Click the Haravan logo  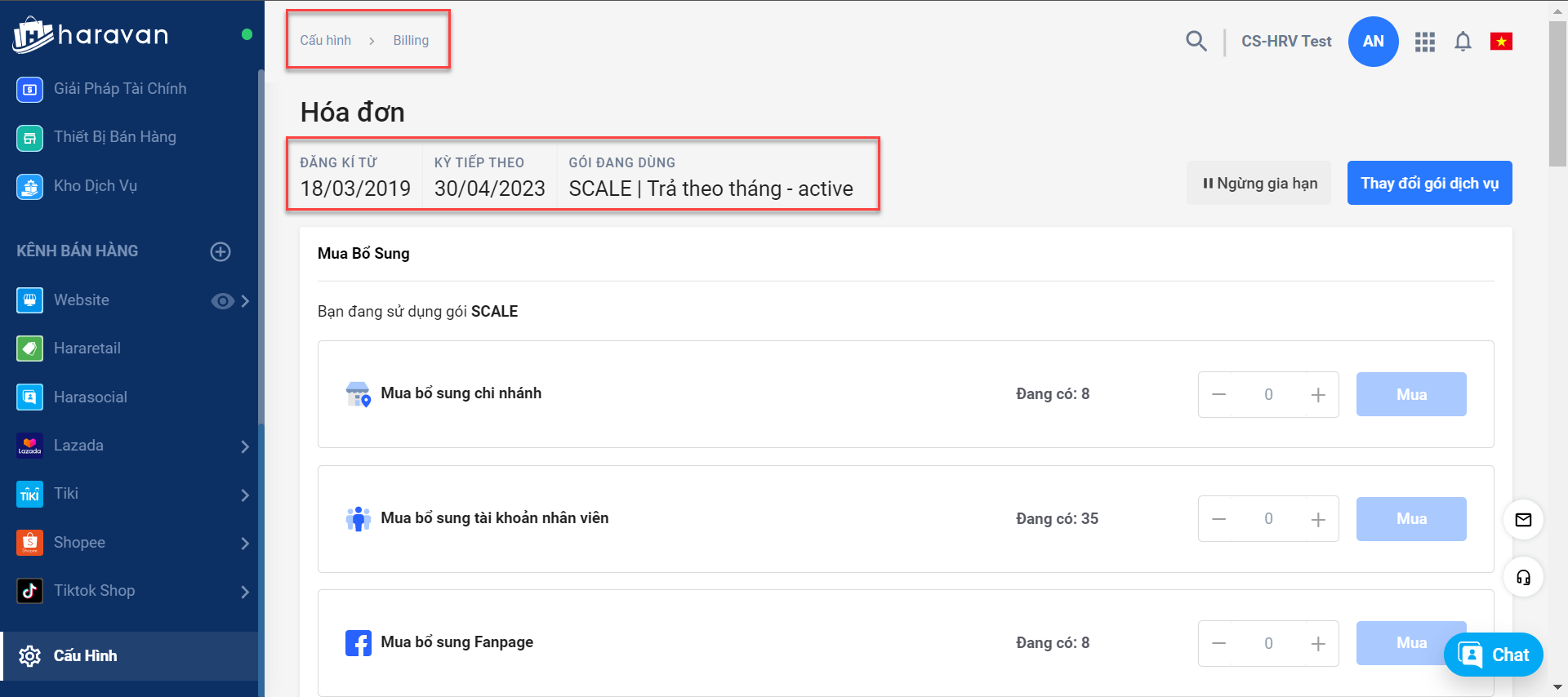91,35
